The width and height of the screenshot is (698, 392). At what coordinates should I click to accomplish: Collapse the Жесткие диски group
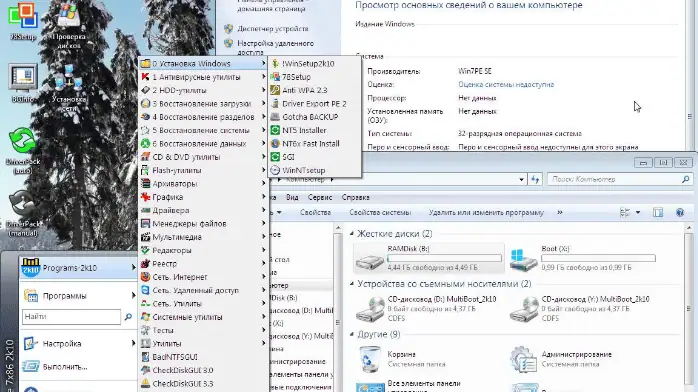click(352, 234)
